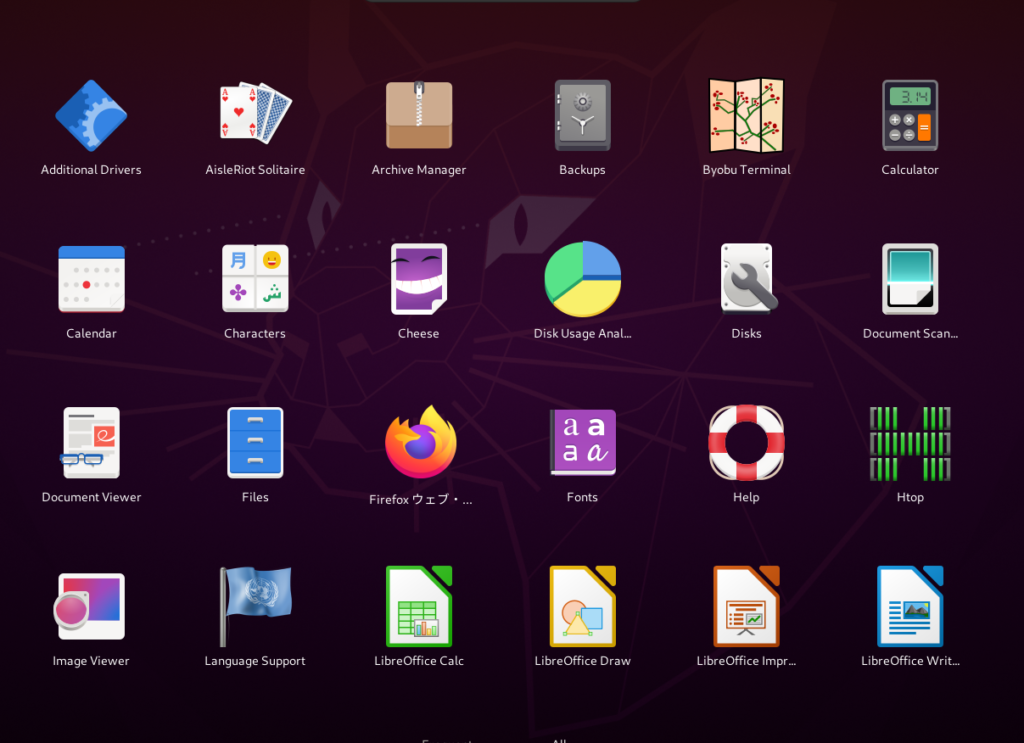
Task: Open LibreOffice Writer
Action: click(910, 607)
